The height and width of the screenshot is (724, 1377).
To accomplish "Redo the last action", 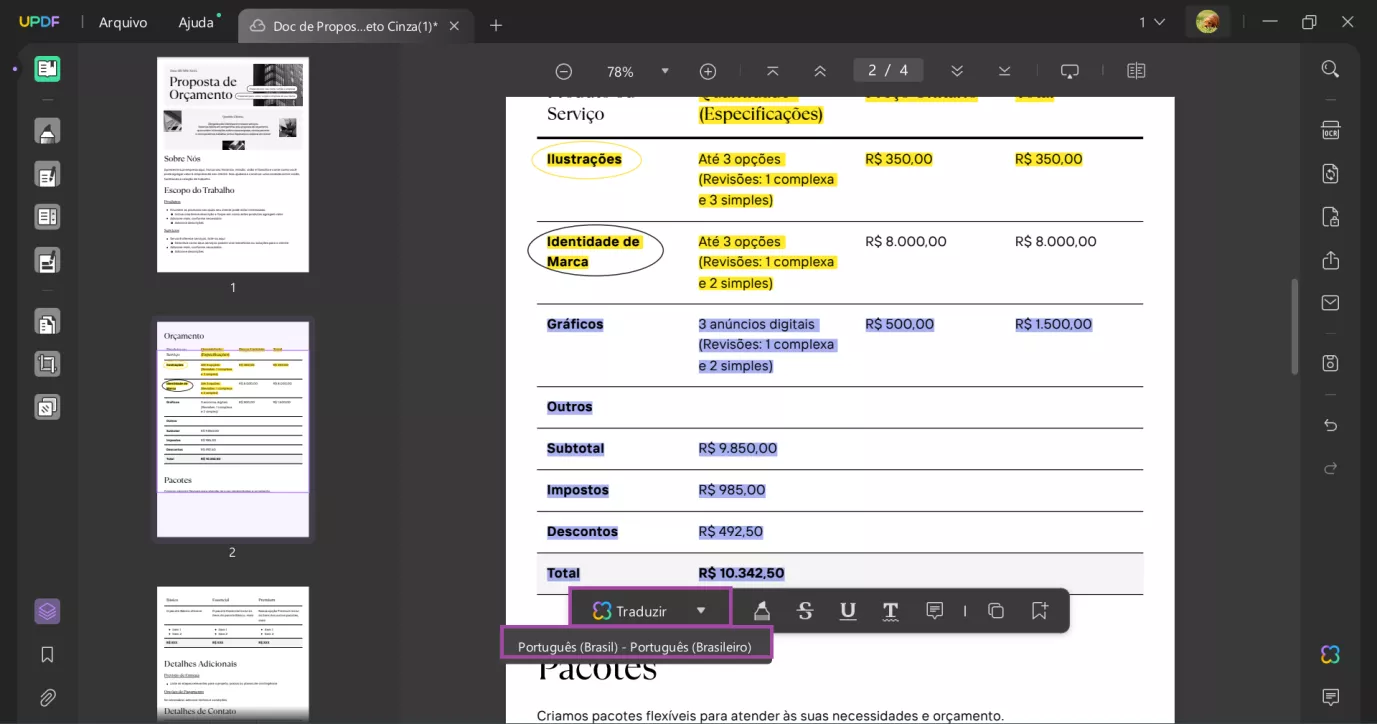I will pos(1330,468).
